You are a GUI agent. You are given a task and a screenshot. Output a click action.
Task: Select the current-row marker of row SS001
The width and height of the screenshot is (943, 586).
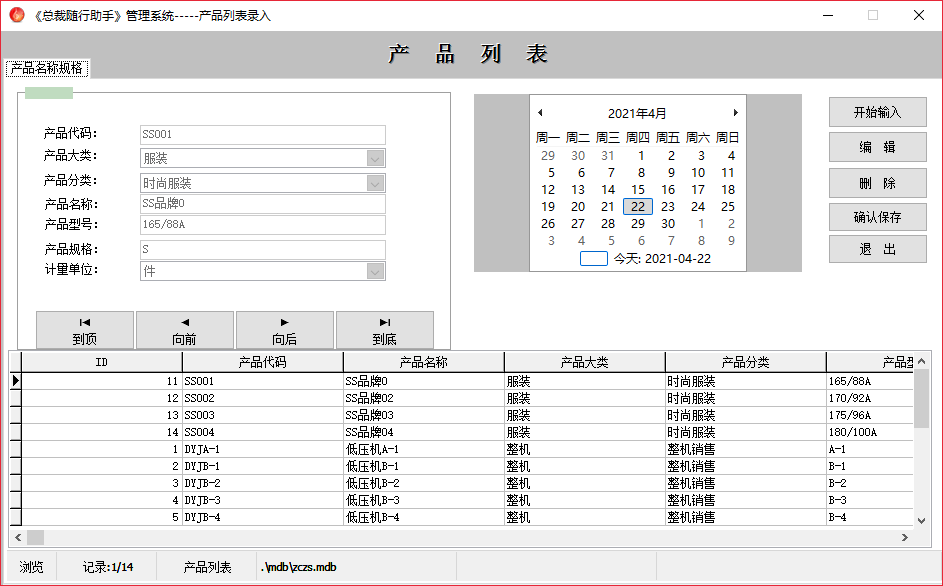point(16,381)
